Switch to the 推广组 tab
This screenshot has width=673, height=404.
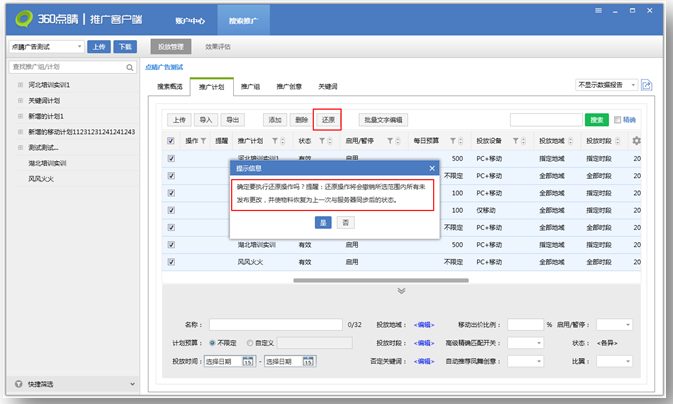(x=249, y=87)
